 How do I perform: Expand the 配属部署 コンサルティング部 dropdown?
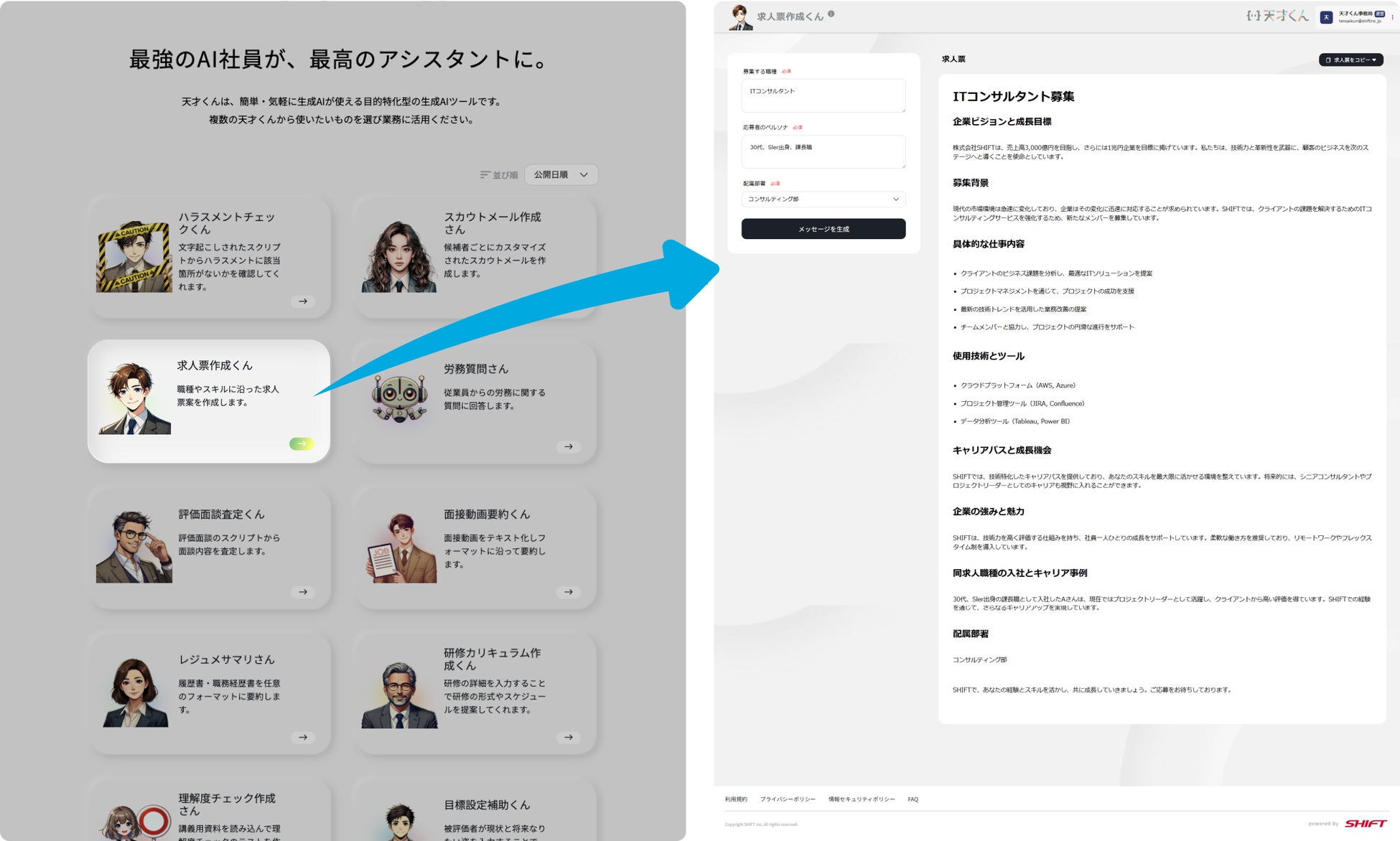[823, 199]
